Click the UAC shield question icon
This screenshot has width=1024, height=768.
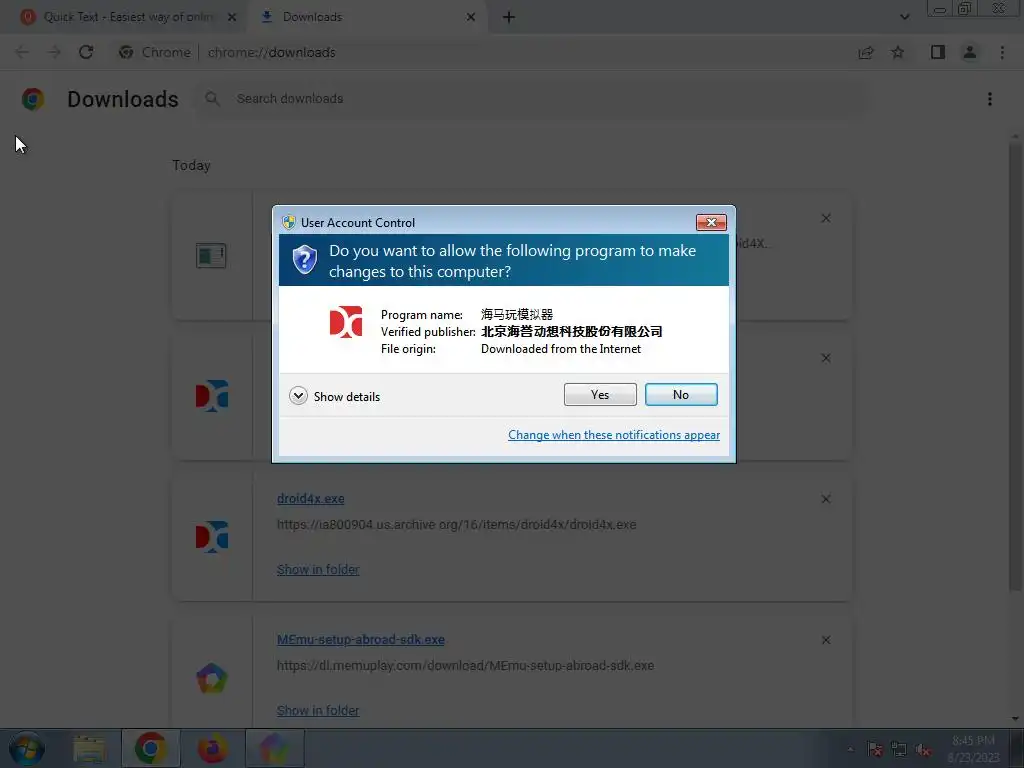(x=304, y=260)
